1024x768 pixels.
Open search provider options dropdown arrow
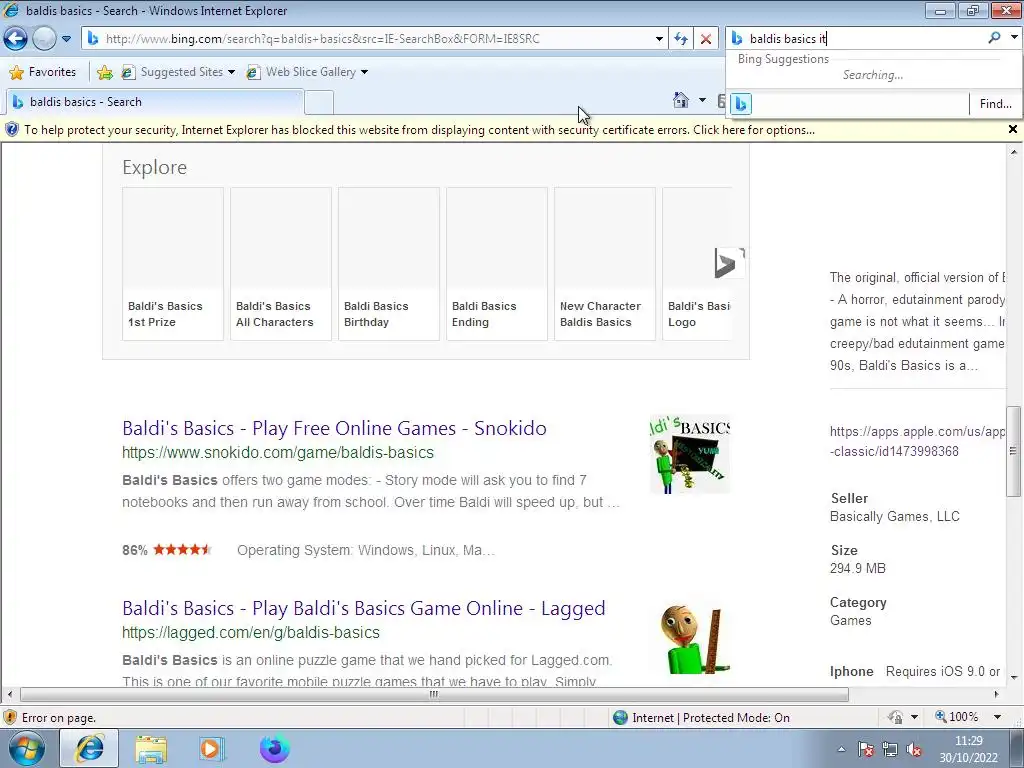pyautogui.click(x=1014, y=38)
